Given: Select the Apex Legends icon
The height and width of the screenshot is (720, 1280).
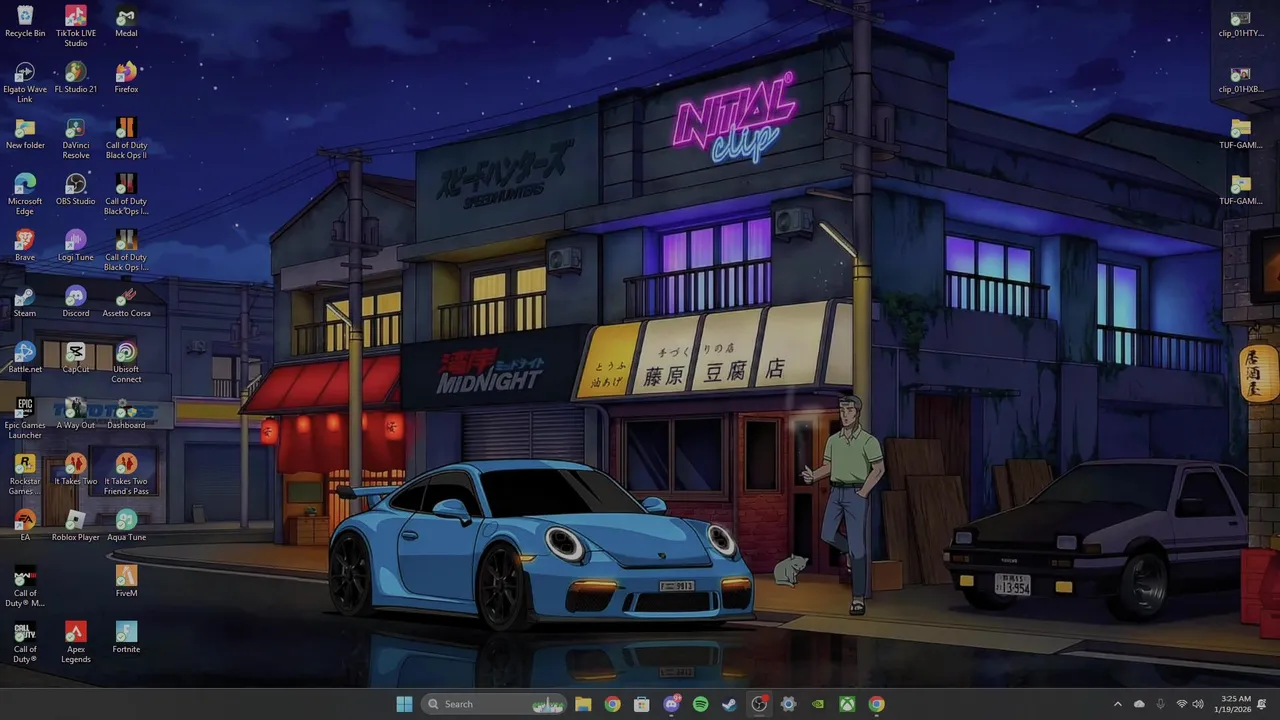Looking at the screenshot, I should (x=76, y=643).
